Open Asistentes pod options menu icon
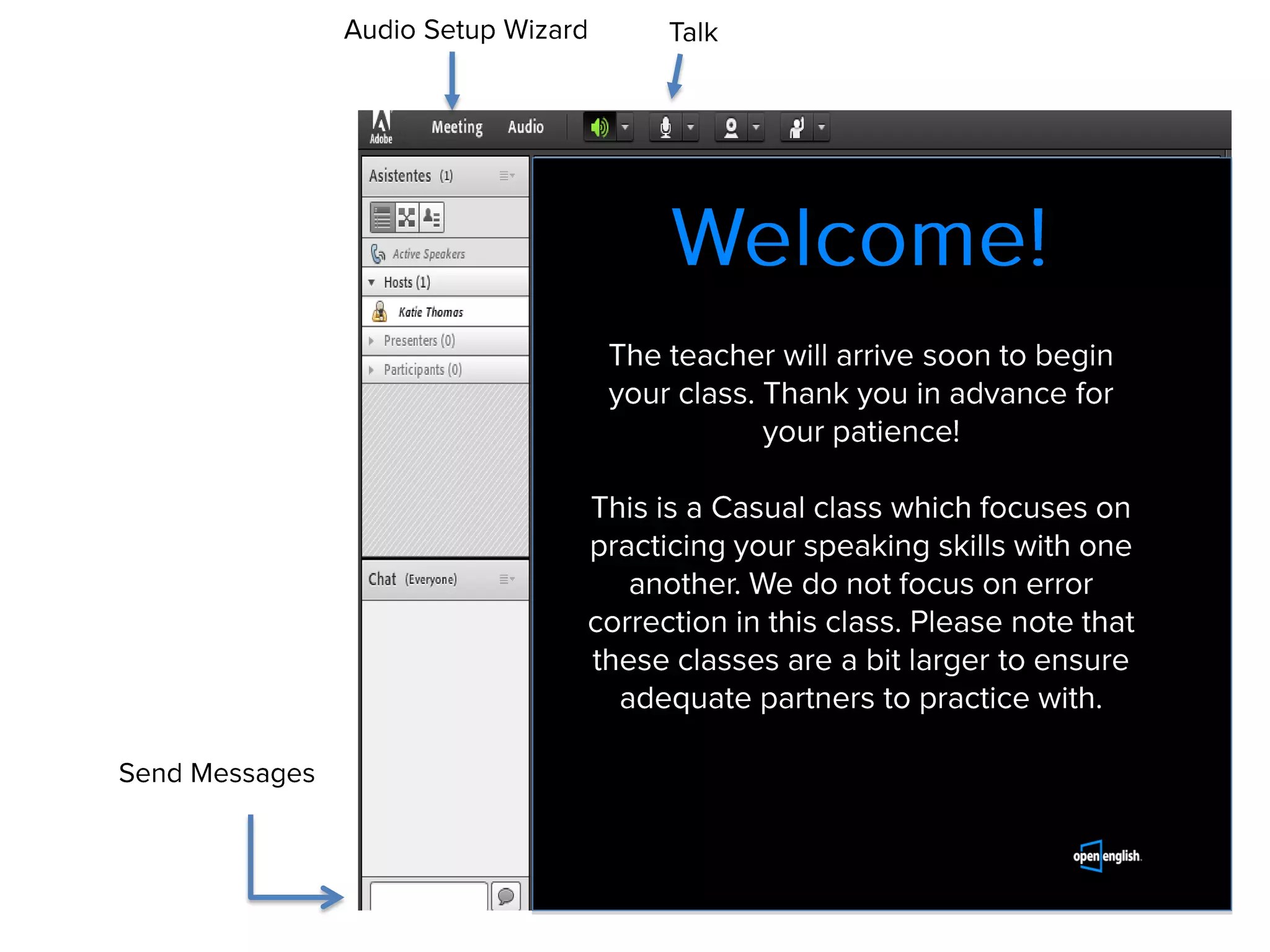The width and height of the screenshot is (1270, 952). pyautogui.click(x=507, y=176)
